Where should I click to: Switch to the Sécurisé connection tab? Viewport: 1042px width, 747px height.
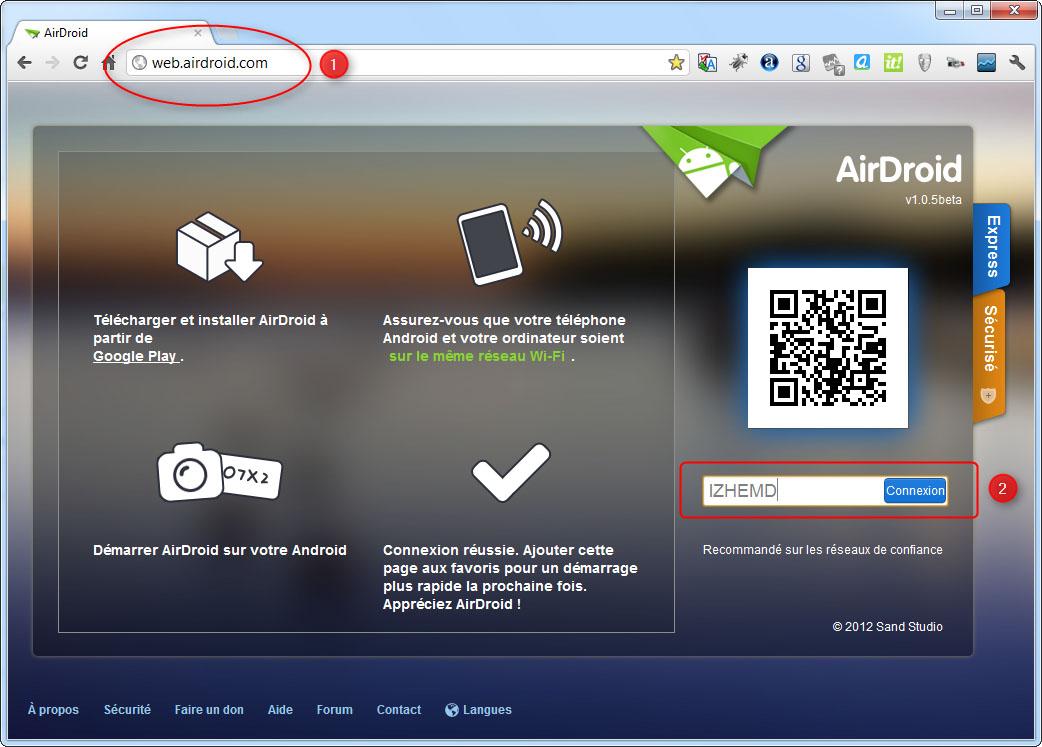(990, 354)
